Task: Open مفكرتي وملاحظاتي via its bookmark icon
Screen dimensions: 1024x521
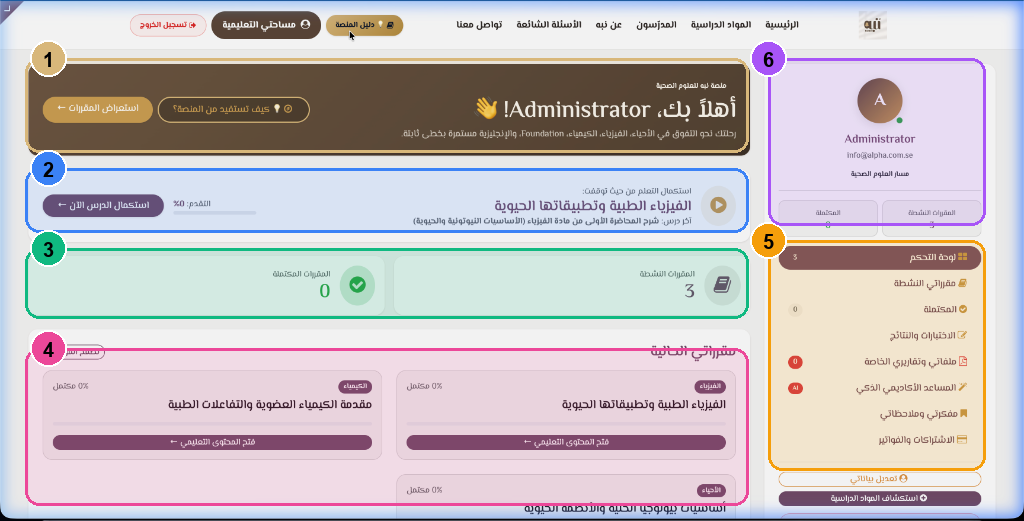Action: point(963,414)
